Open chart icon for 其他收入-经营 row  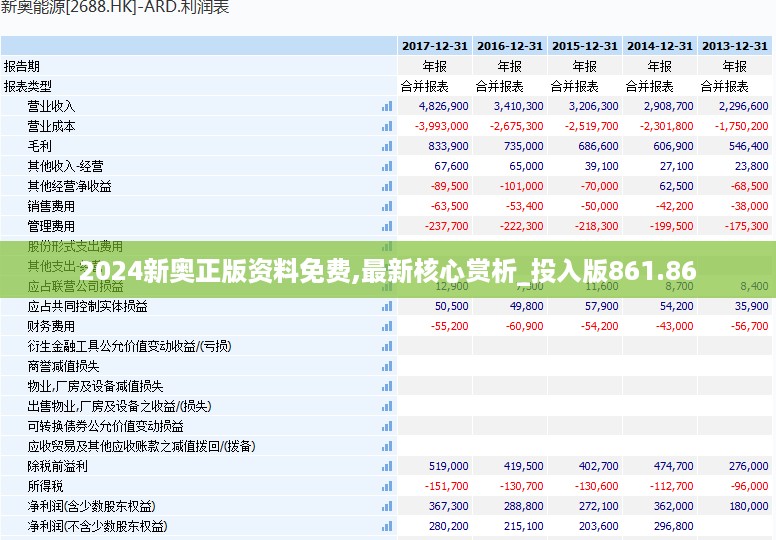tap(387, 166)
